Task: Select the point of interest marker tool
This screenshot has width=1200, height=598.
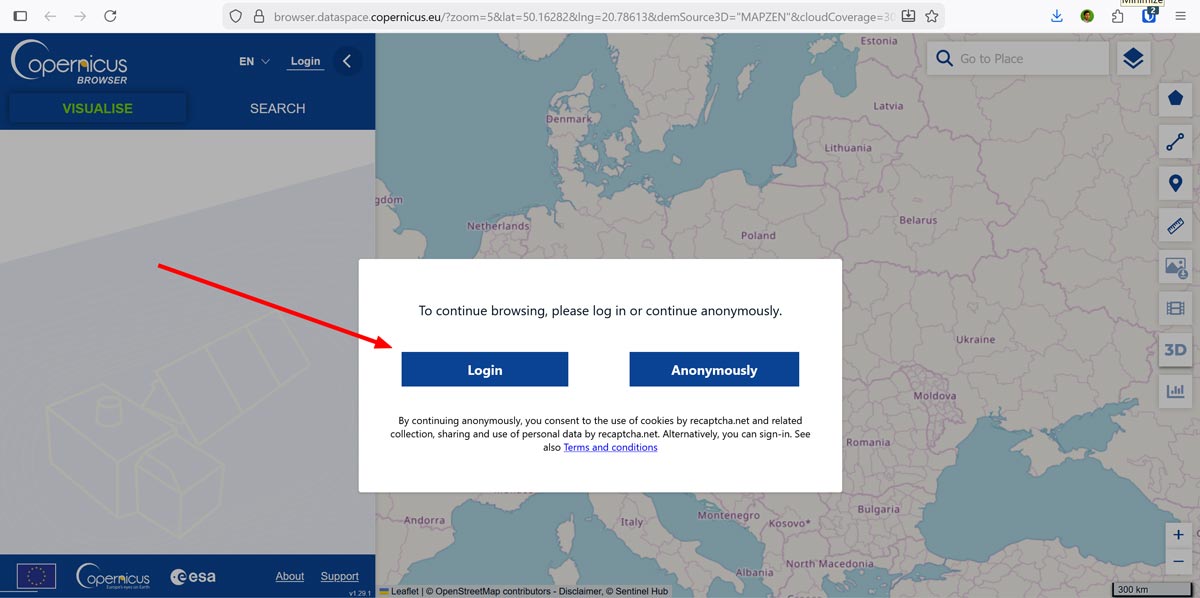Action: click(x=1175, y=184)
